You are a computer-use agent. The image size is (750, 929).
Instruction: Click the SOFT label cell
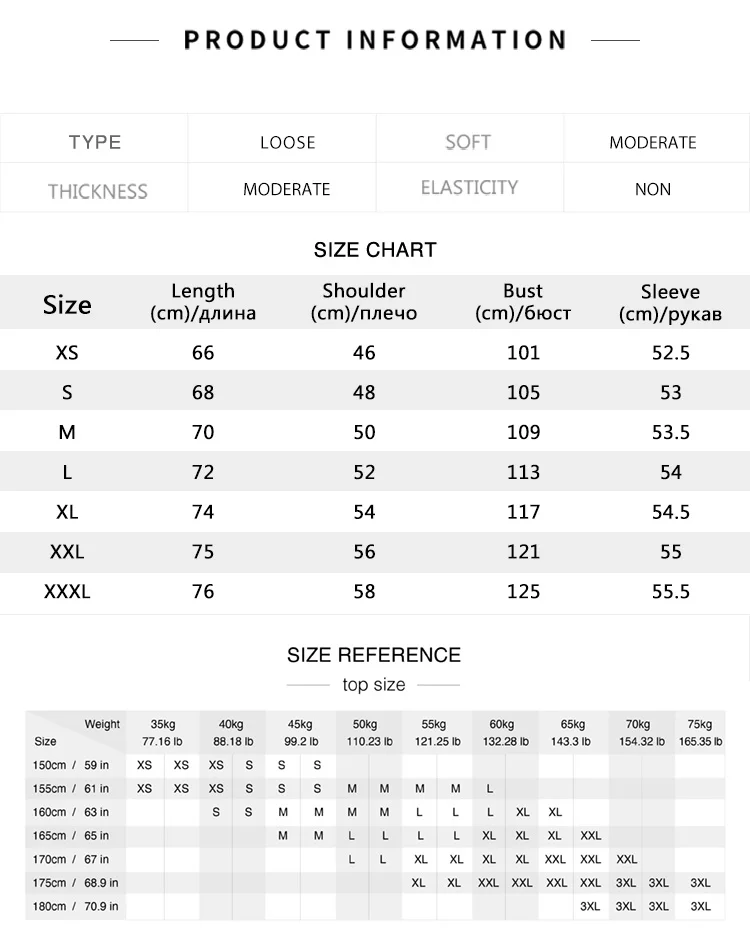coord(468,142)
